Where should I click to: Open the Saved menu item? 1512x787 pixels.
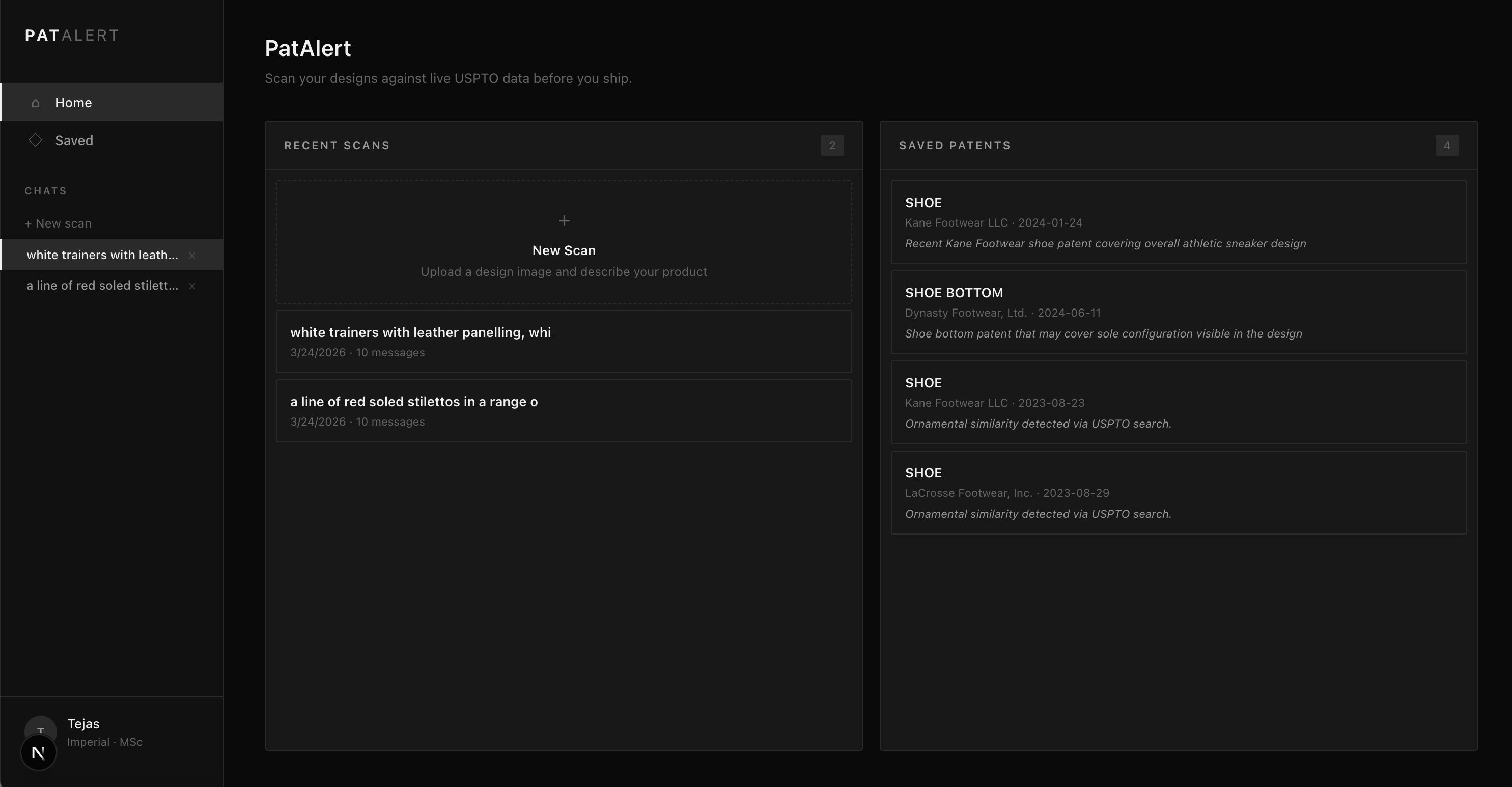(74, 140)
